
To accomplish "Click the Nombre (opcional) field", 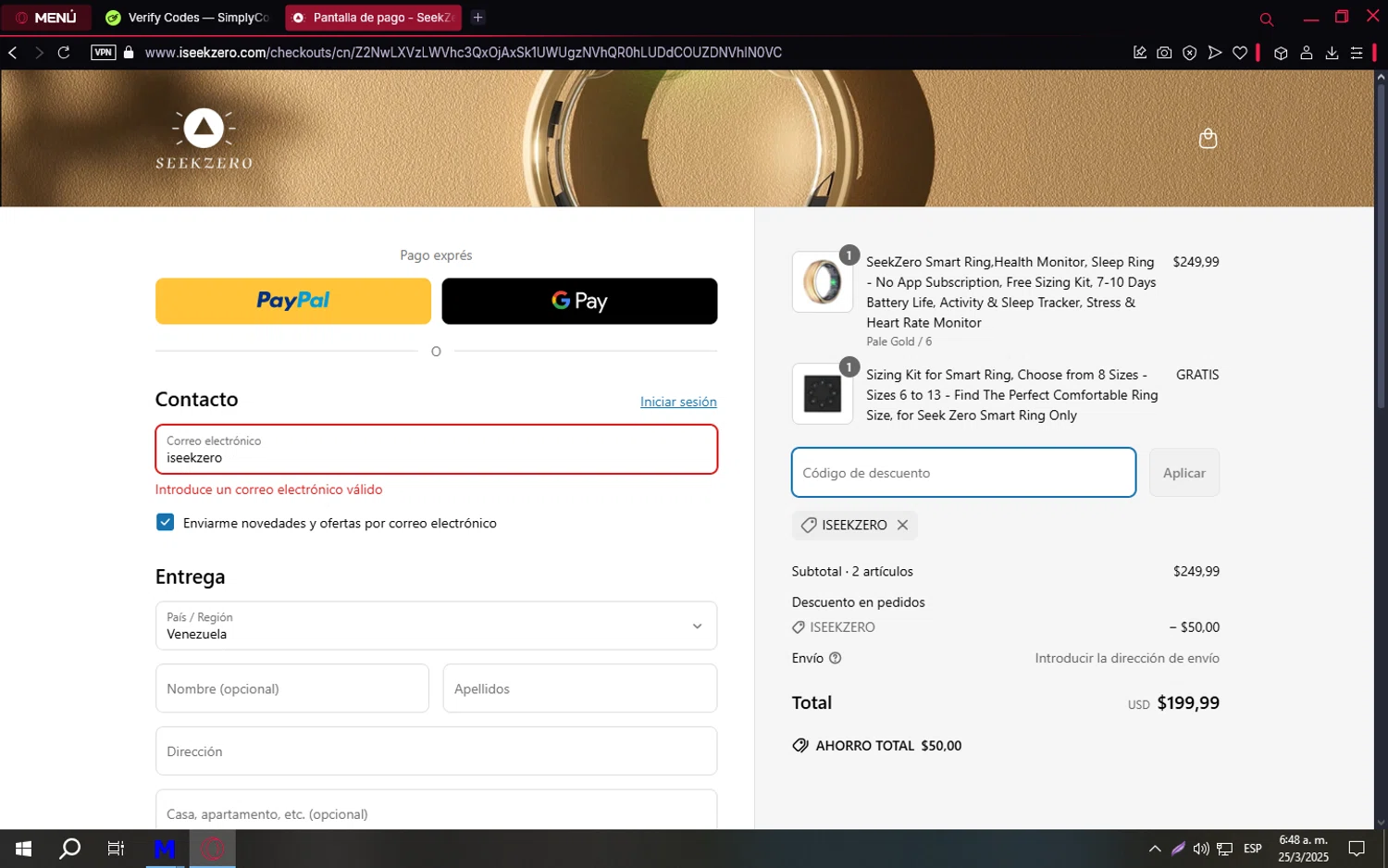I will pyautogui.click(x=292, y=688).
